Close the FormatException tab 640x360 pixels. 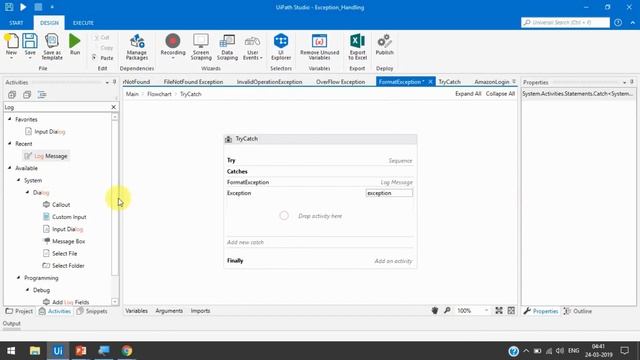[430, 82]
